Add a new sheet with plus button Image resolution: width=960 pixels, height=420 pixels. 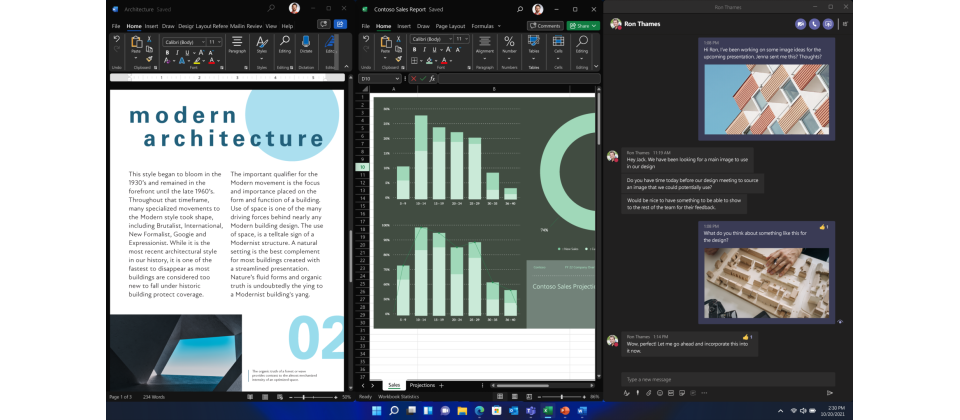[x=441, y=385]
